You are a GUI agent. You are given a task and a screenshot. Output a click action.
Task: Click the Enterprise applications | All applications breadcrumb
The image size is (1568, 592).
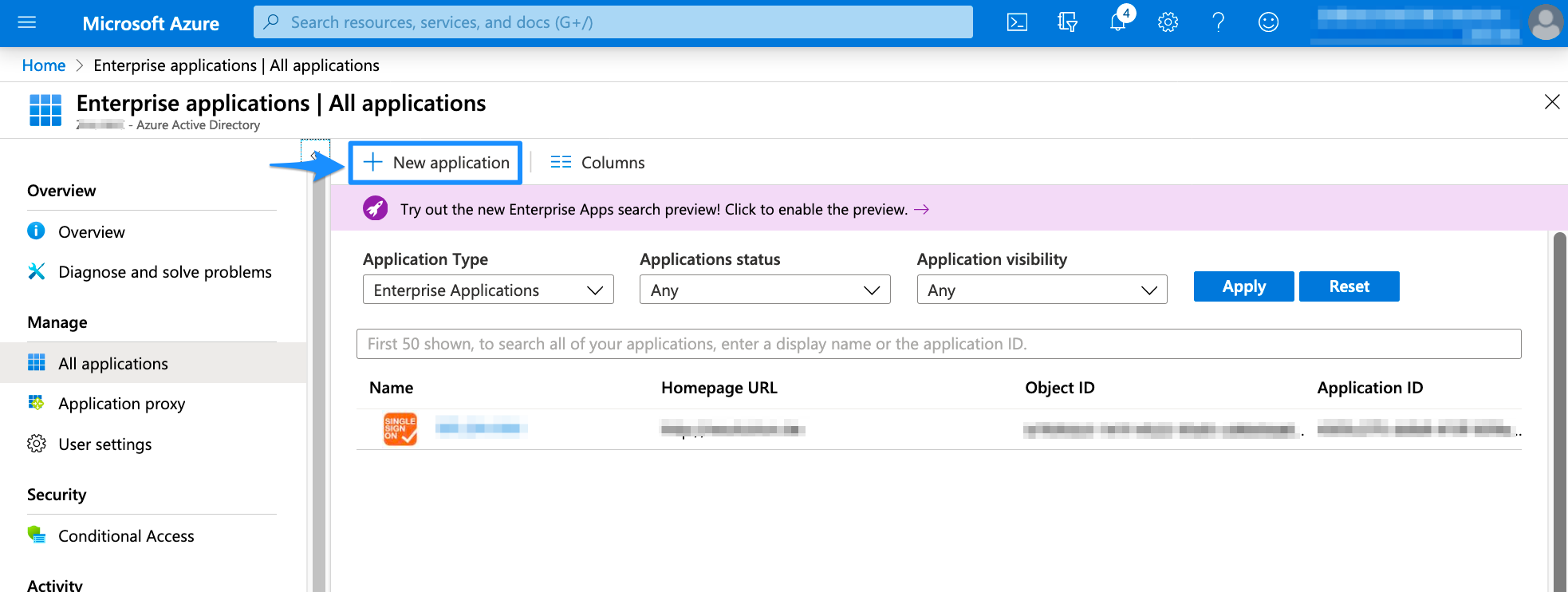[x=236, y=65]
